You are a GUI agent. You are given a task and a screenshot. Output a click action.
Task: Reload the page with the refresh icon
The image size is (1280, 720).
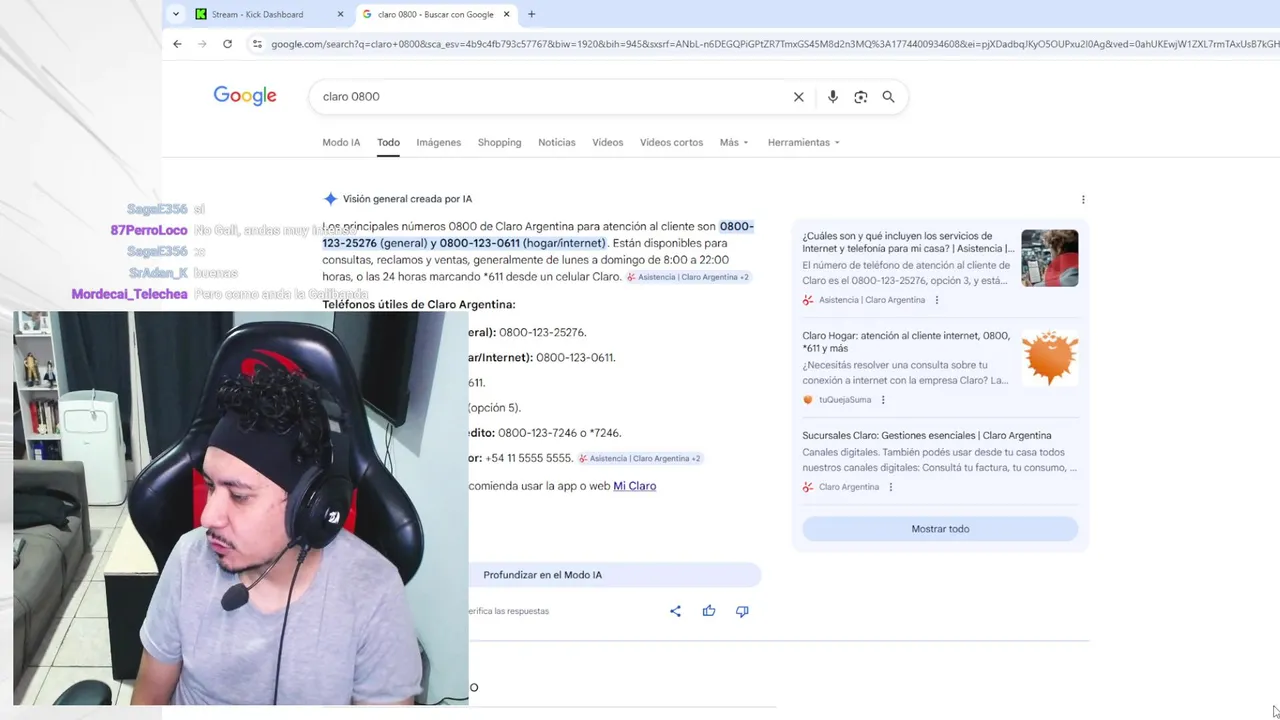point(227,44)
